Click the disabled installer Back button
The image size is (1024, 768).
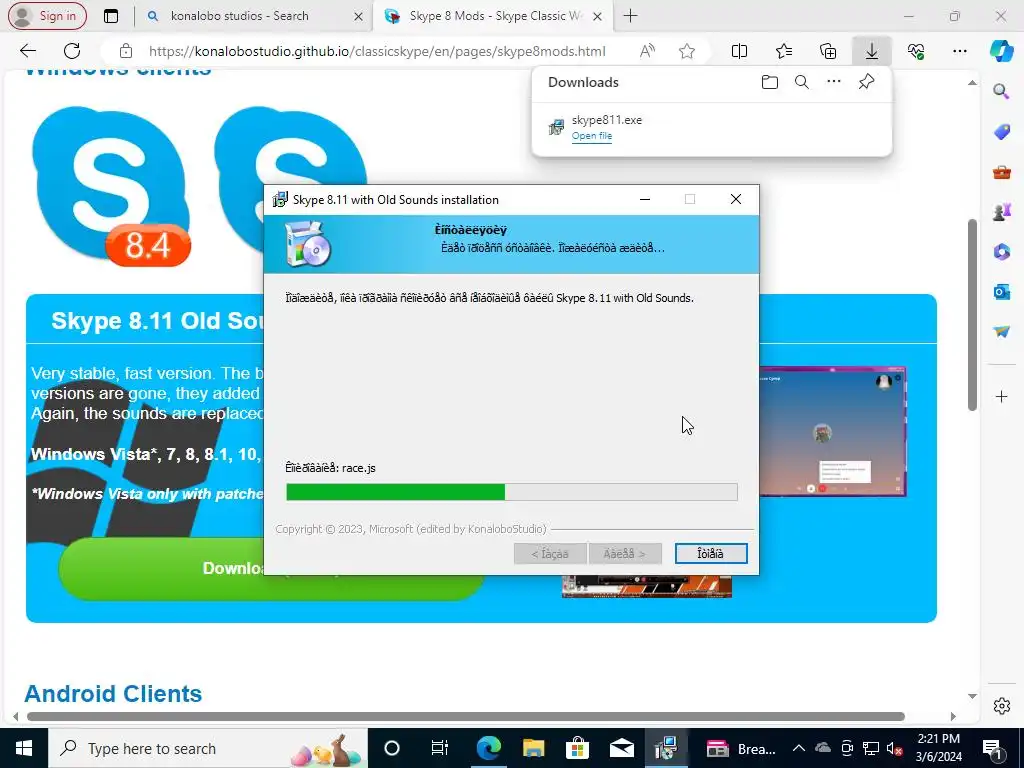550,554
